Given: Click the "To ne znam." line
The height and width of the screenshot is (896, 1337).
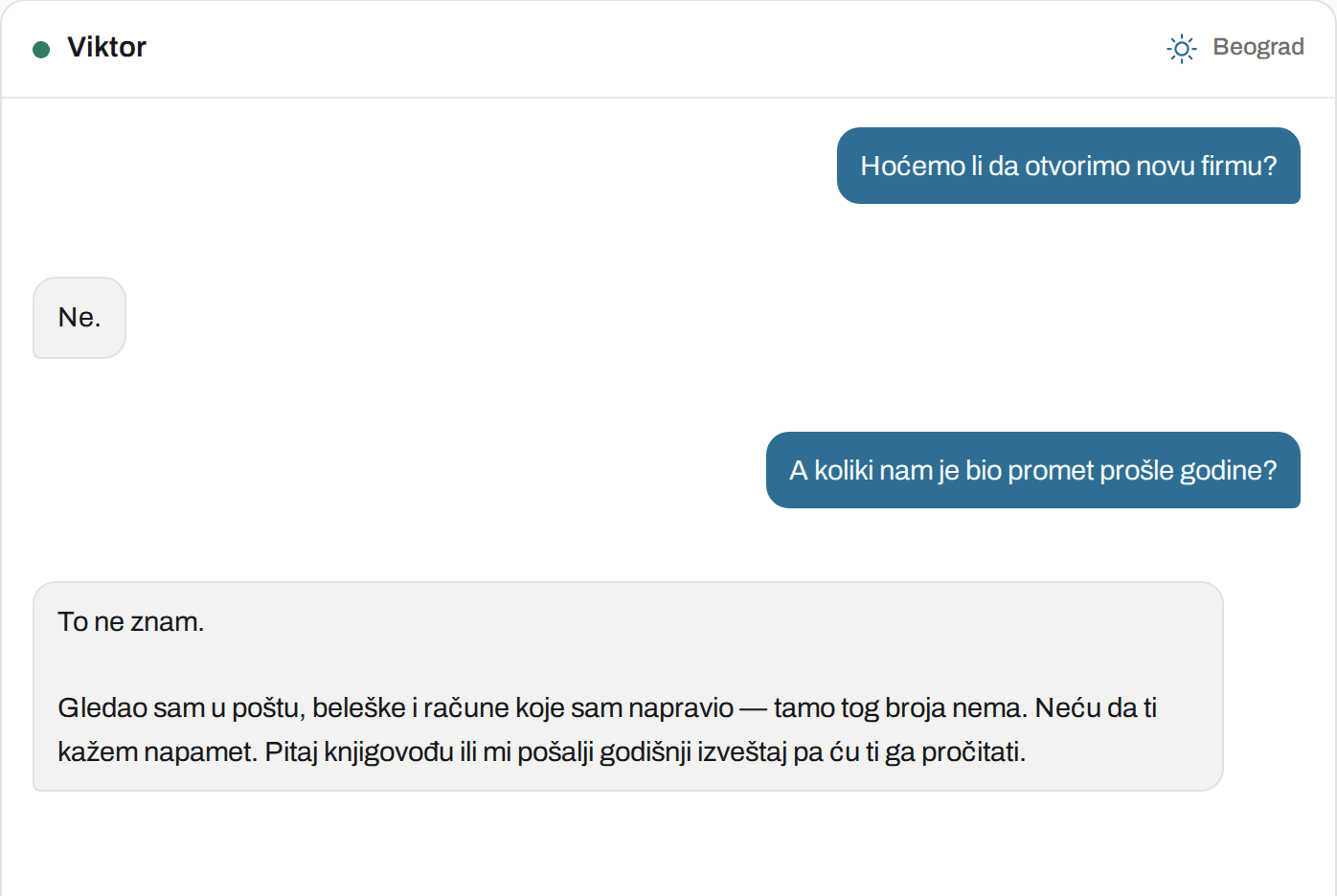Looking at the screenshot, I should [131, 622].
